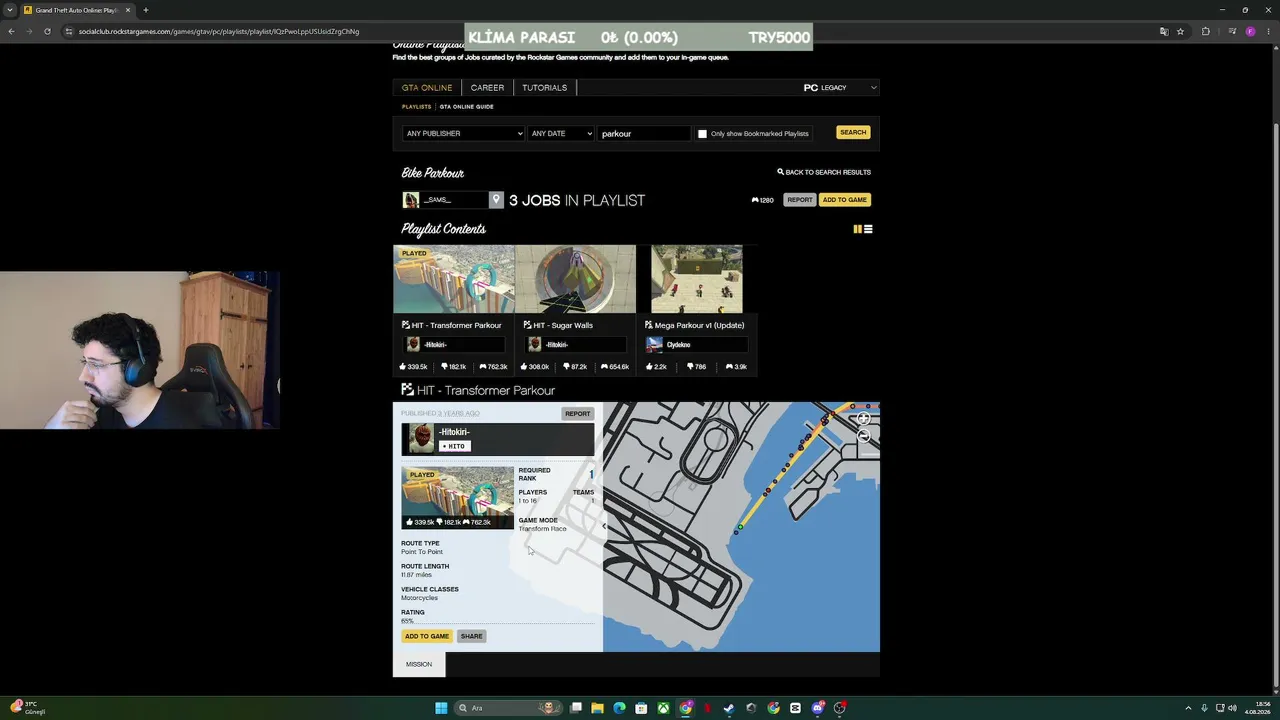Open Xbox app from taskbar
Screen dimensions: 1280x720
point(663,708)
